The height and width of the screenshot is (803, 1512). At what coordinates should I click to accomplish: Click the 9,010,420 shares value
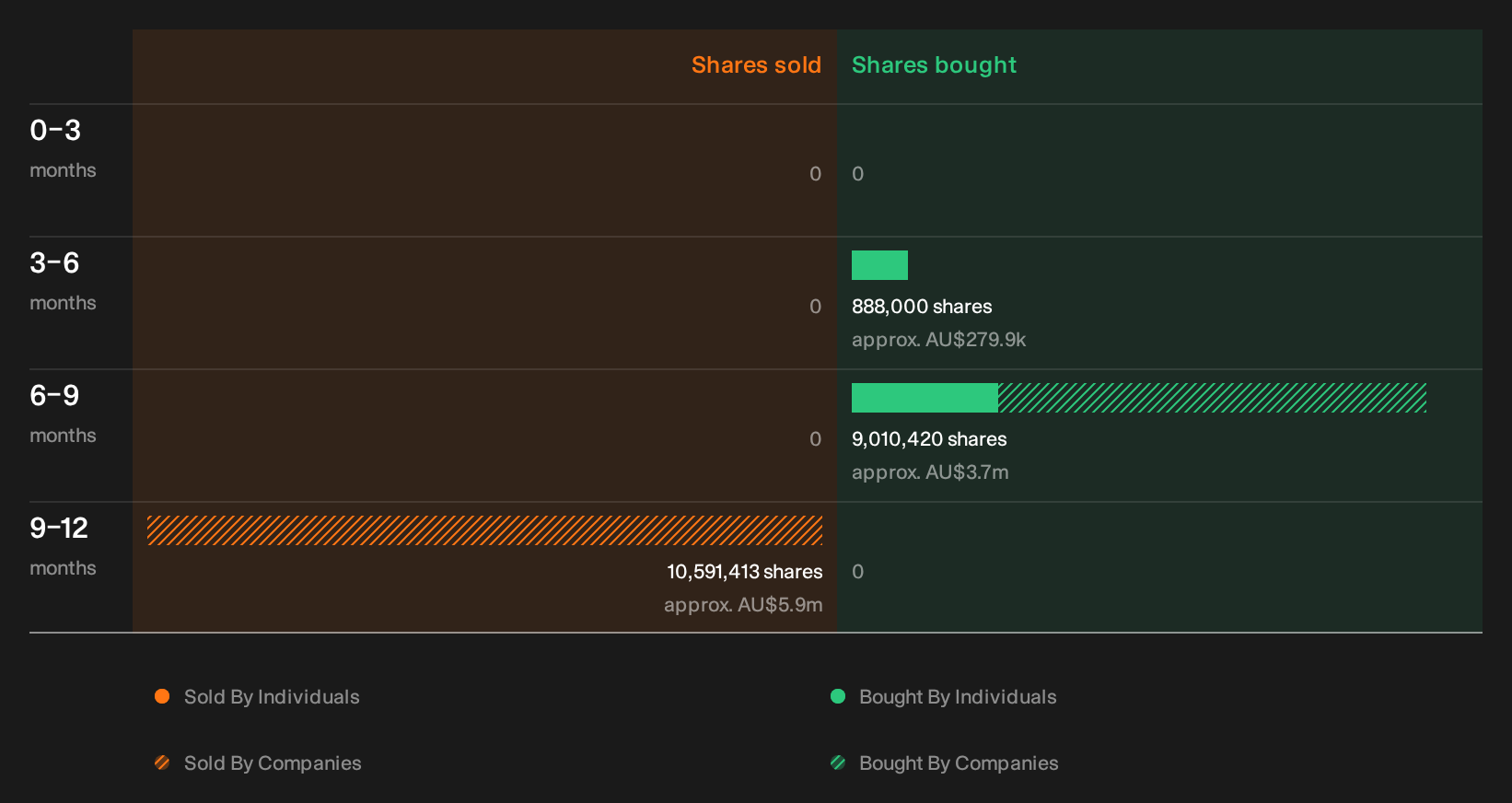[929, 439]
